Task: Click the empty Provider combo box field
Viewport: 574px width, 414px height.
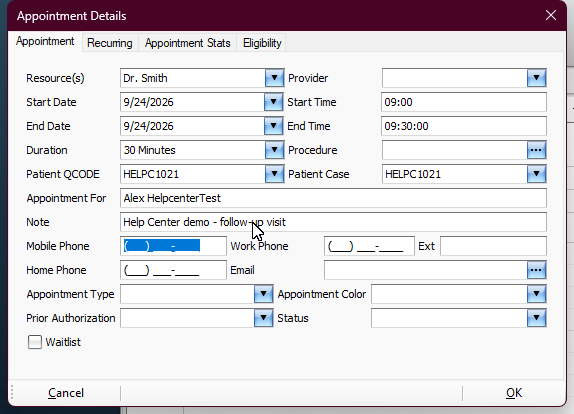Action: pyautogui.click(x=455, y=78)
